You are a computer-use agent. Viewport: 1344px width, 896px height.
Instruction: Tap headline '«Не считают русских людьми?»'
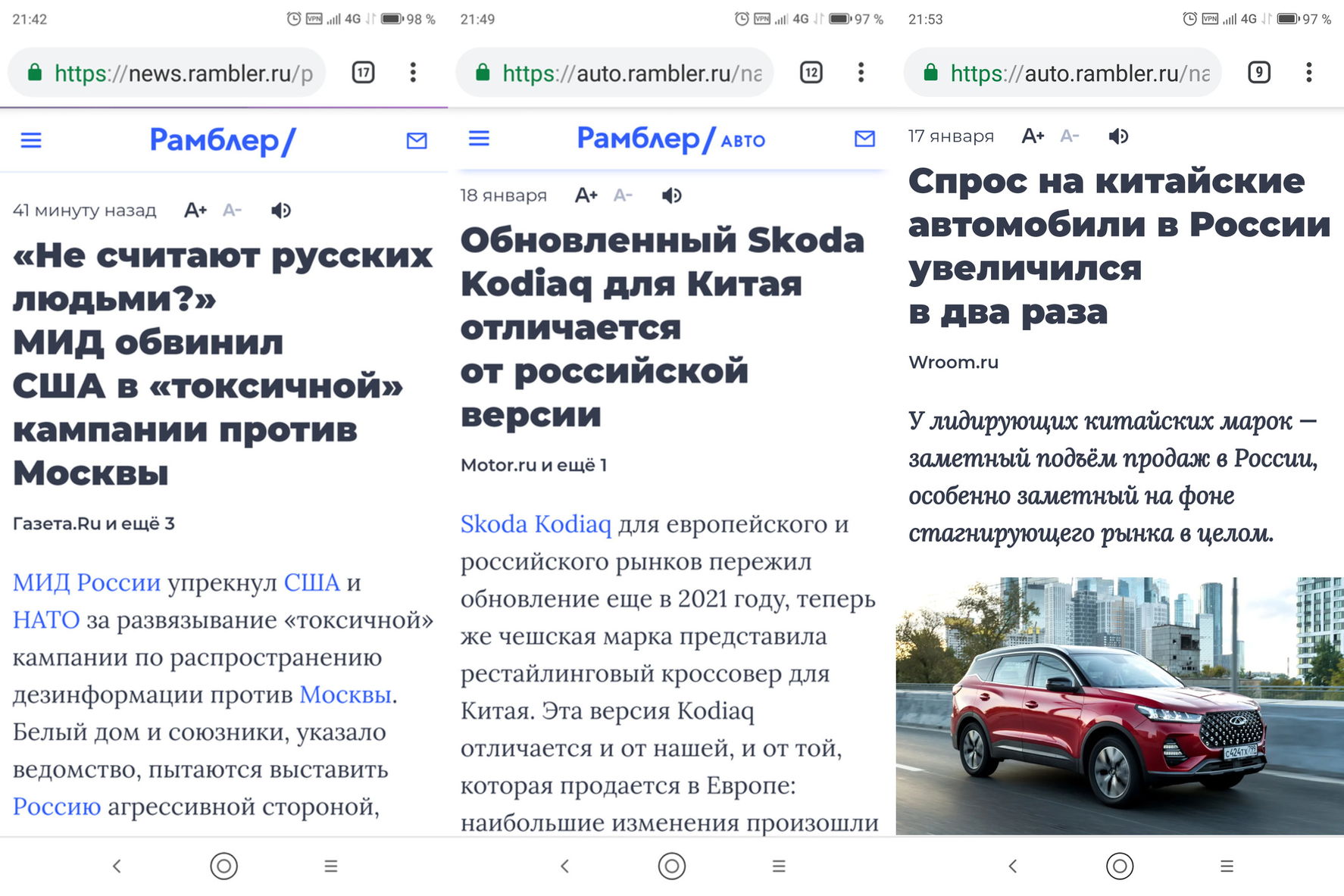click(x=223, y=277)
